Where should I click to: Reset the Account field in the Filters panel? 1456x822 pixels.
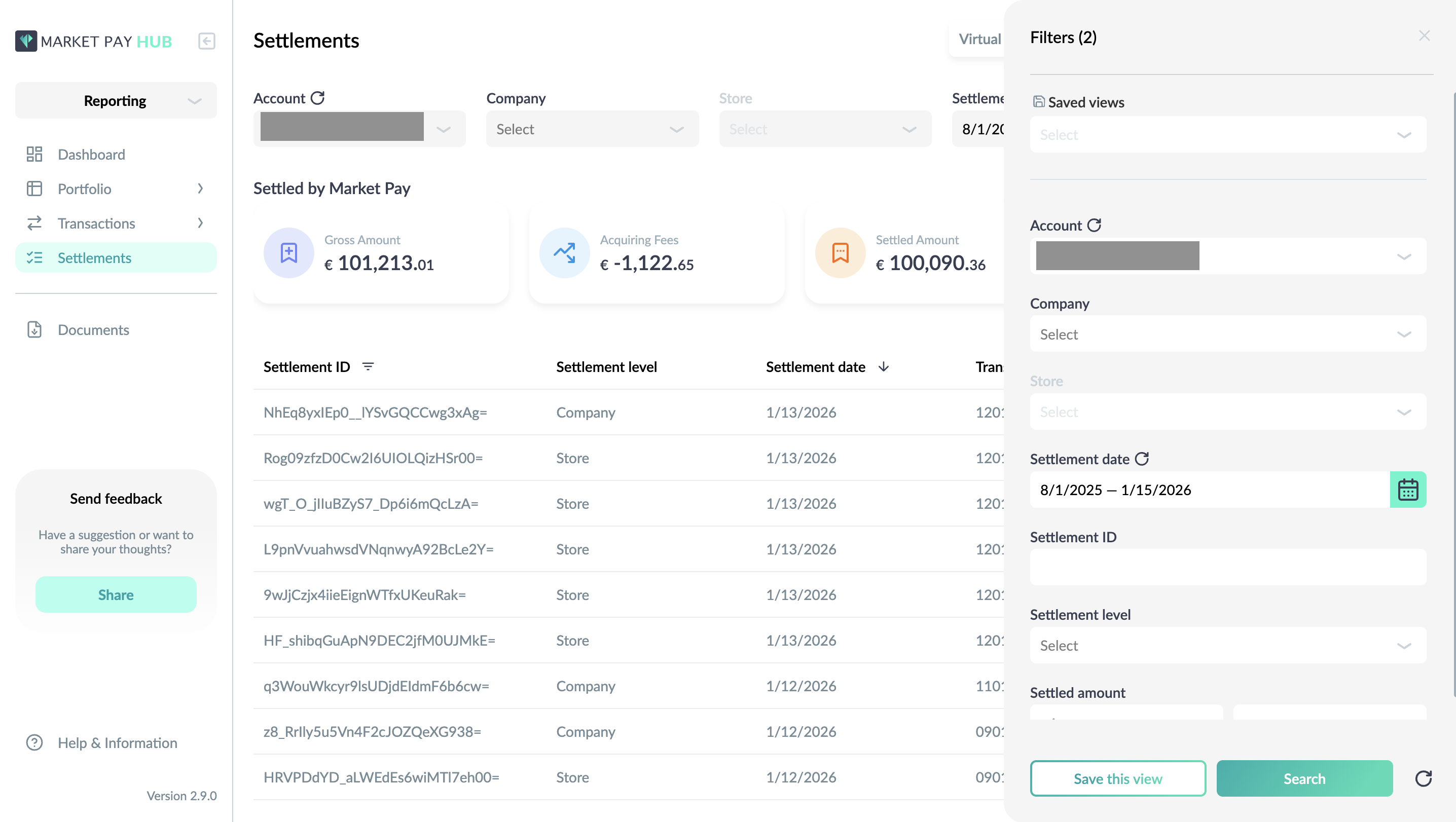pyautogui.click(x=1094, y=226)
